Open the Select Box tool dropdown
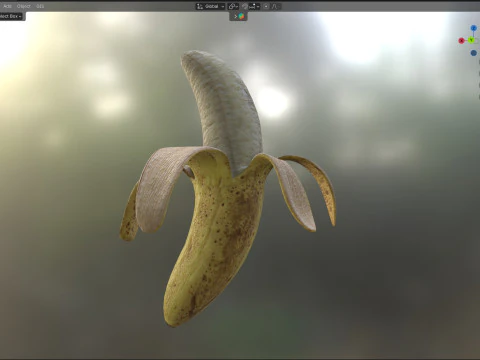The width and height of the screenshot is (480, 360). (11, 16)
